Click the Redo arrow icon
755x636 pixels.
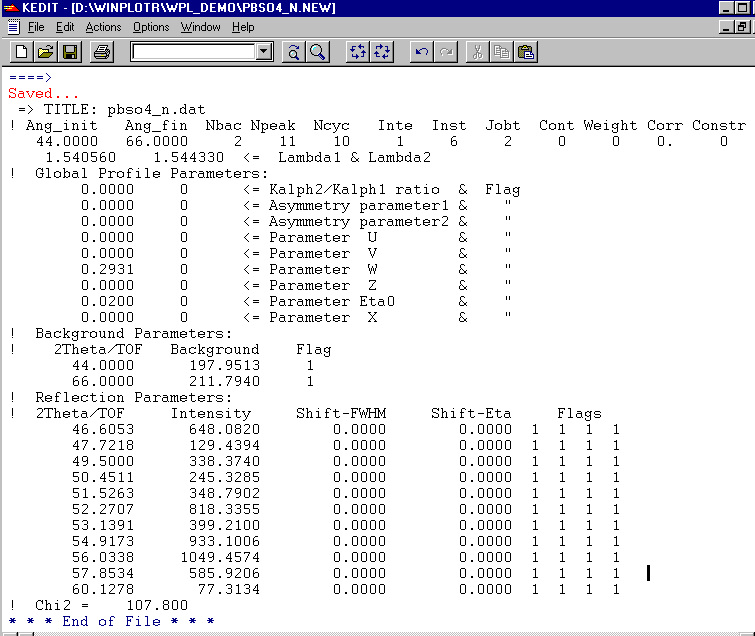[446, 52]
